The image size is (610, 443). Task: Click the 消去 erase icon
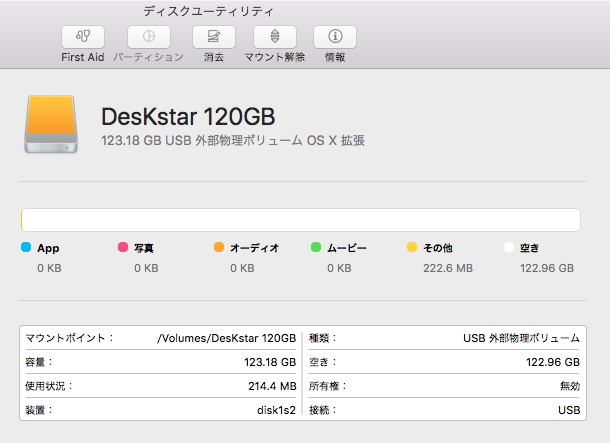(214, 37)
